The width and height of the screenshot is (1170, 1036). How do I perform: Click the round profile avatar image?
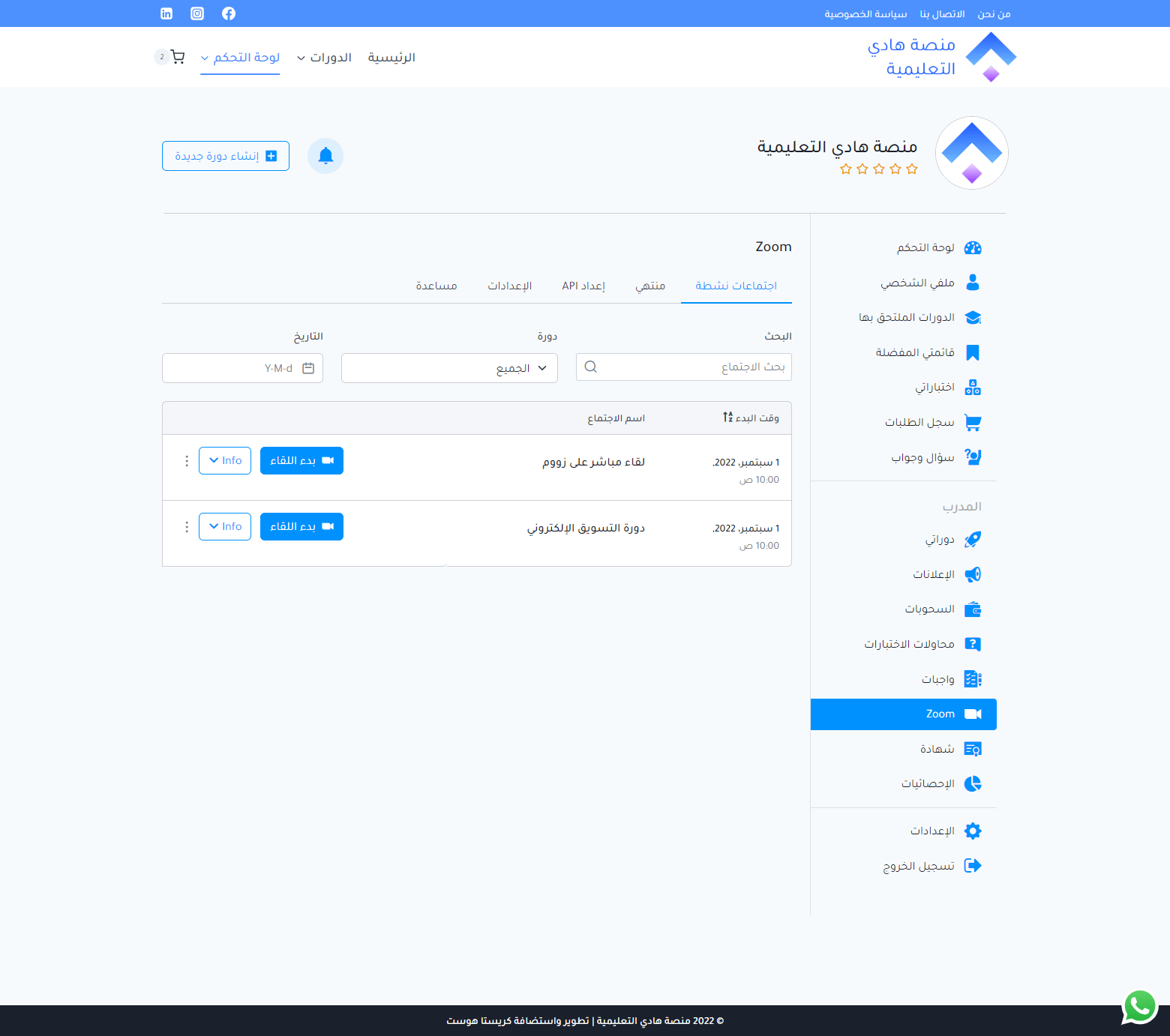(x=972, y=153)
